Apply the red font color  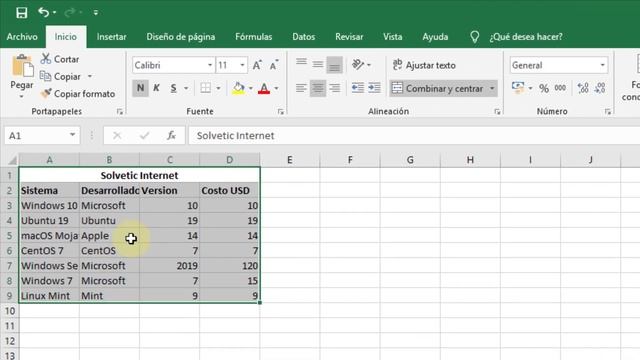264,88
